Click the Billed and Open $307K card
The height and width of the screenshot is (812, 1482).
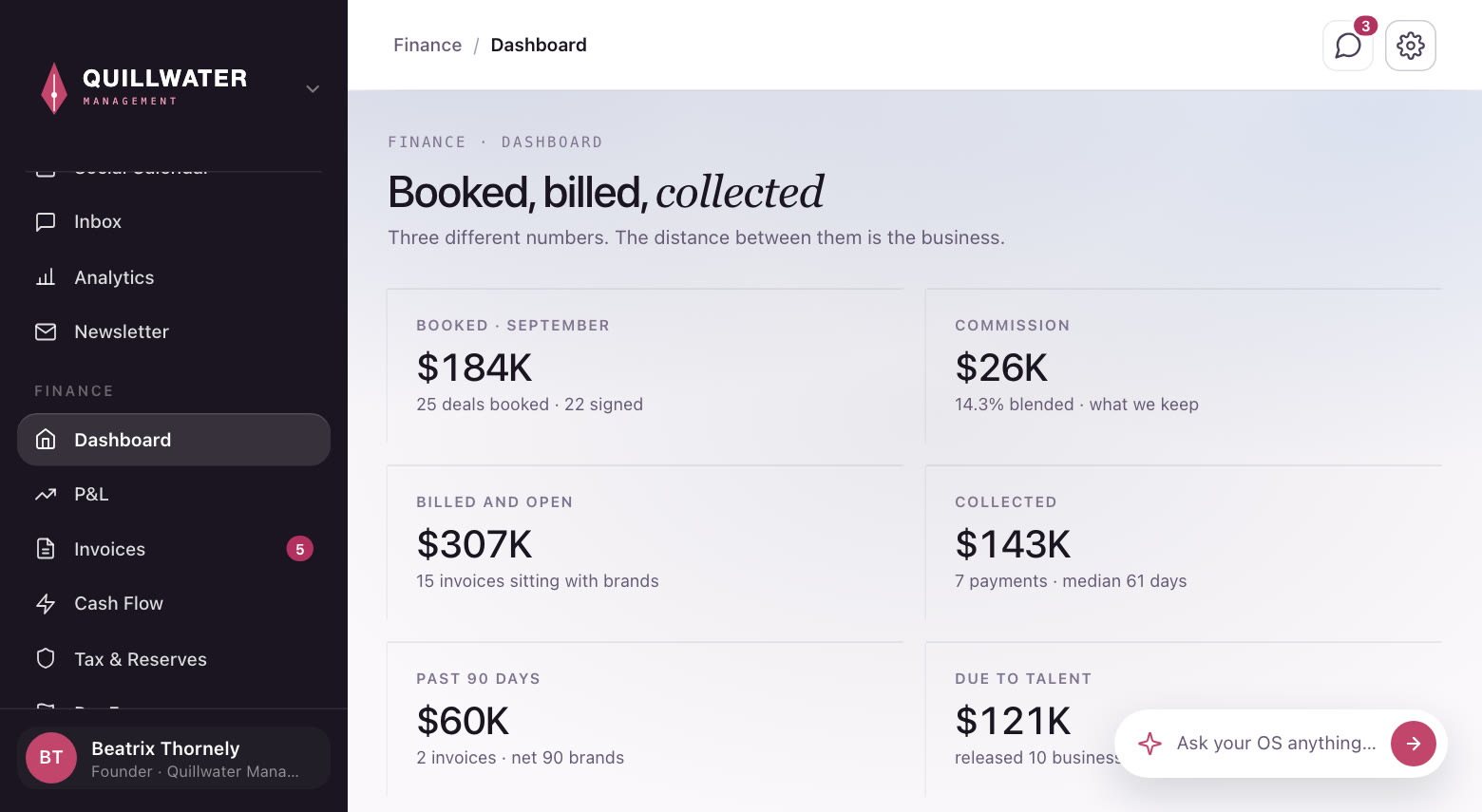pyautogui.click(x=645, y=542)
